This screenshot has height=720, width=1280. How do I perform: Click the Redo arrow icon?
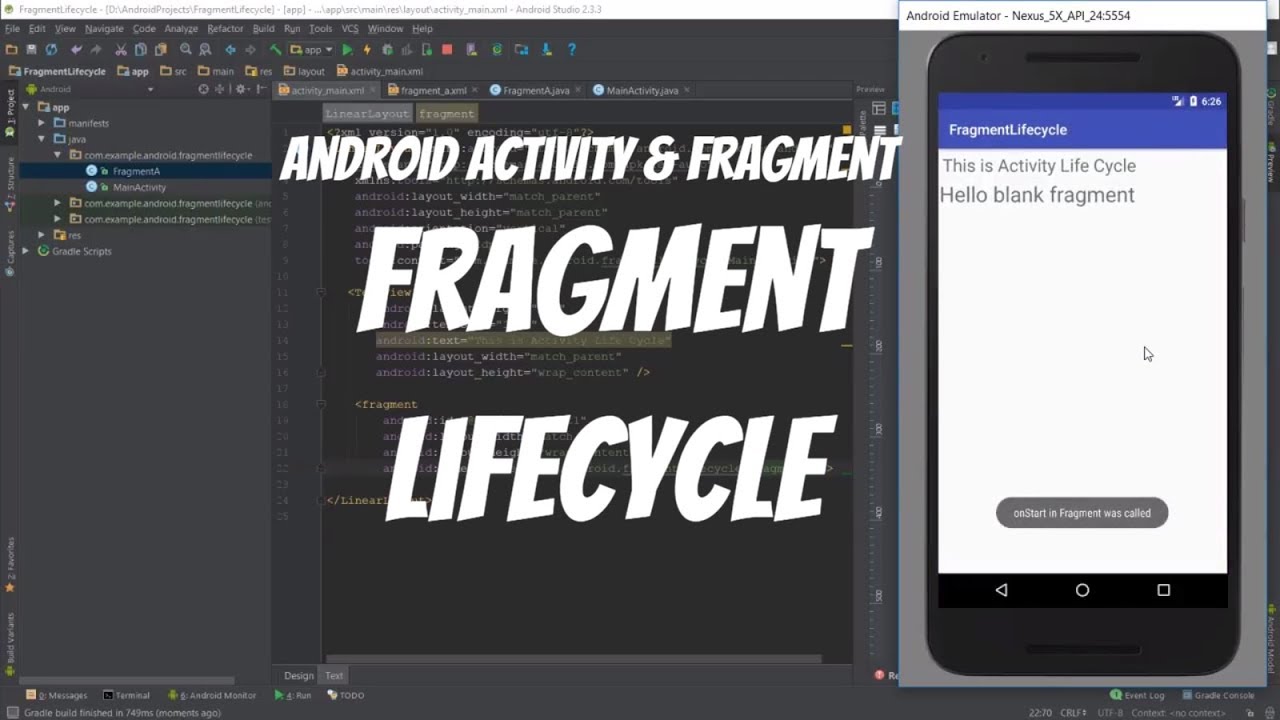[x=96, y=49]
